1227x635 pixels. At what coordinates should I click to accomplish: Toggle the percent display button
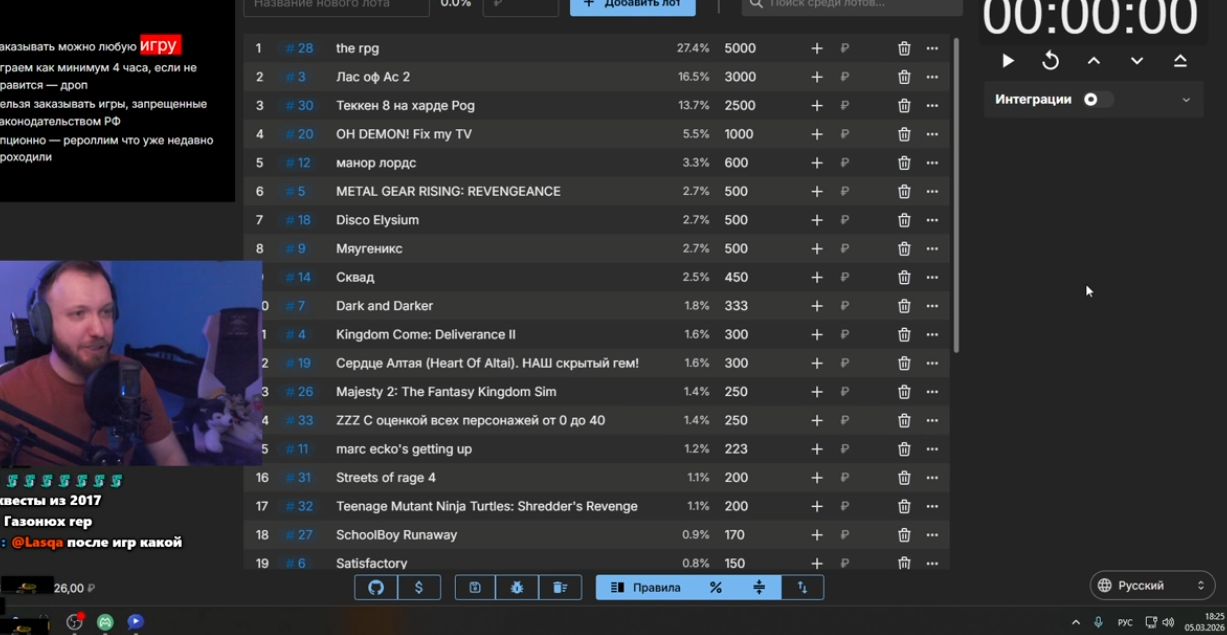(716, 587)
